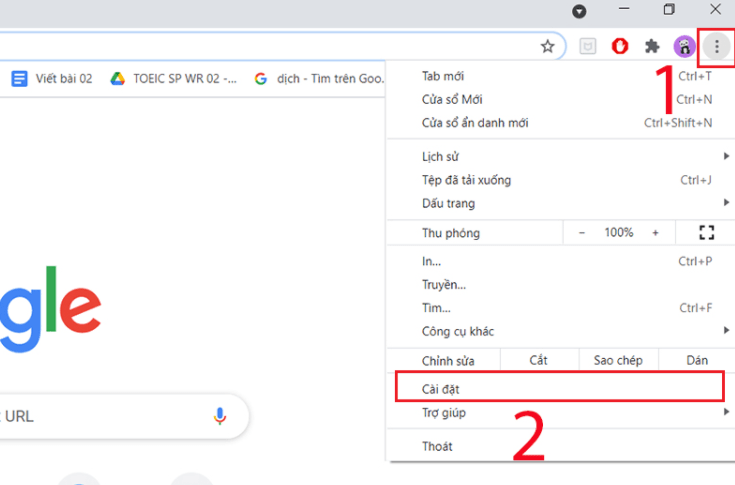Click the grayed-out extension icon next to star

click(x=587, y=46)
